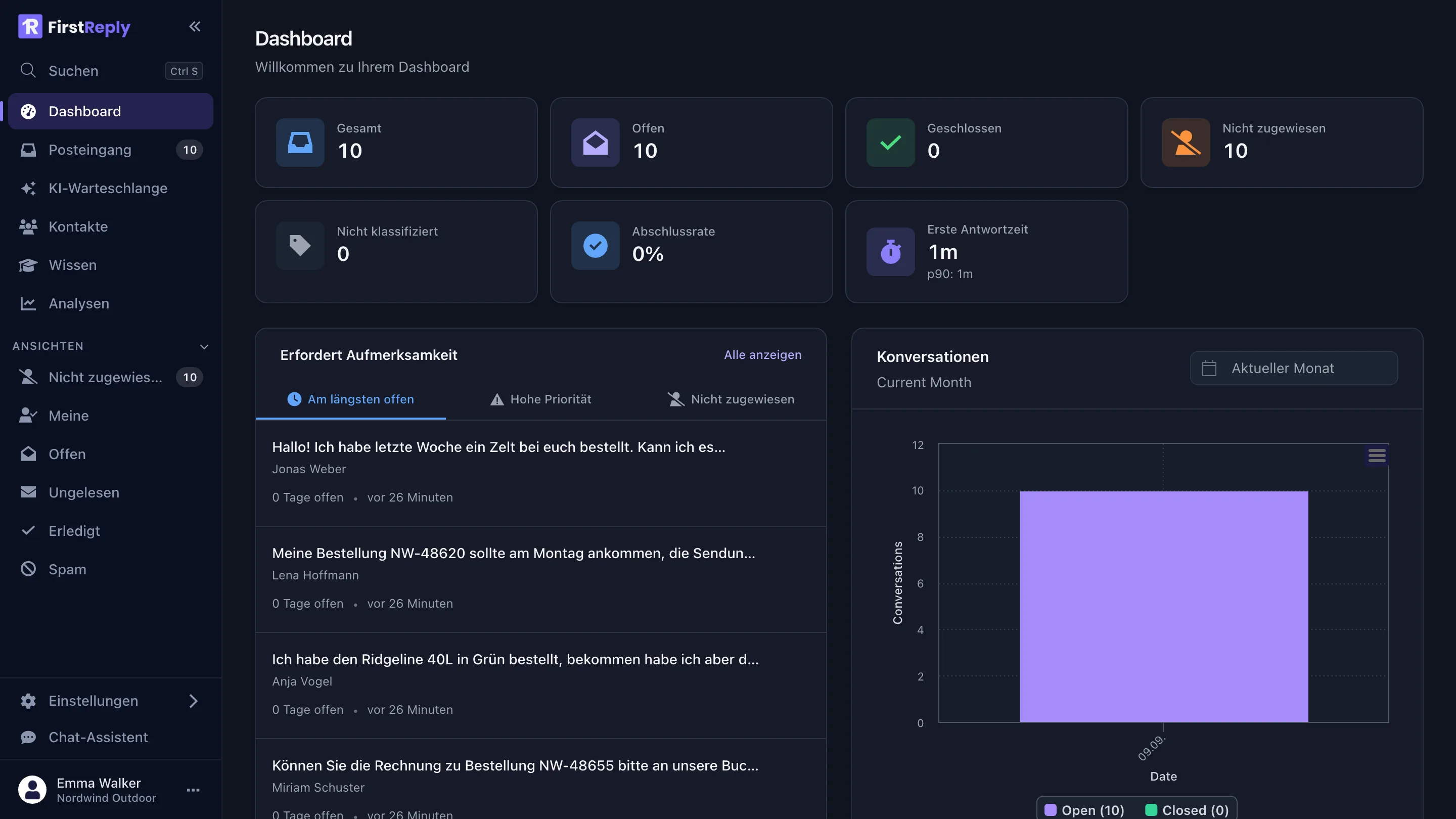This screenshot has height=819, width=1456.
Task: Open the Chat-Assistent bubble icon
Action: [x=28, y=738]
